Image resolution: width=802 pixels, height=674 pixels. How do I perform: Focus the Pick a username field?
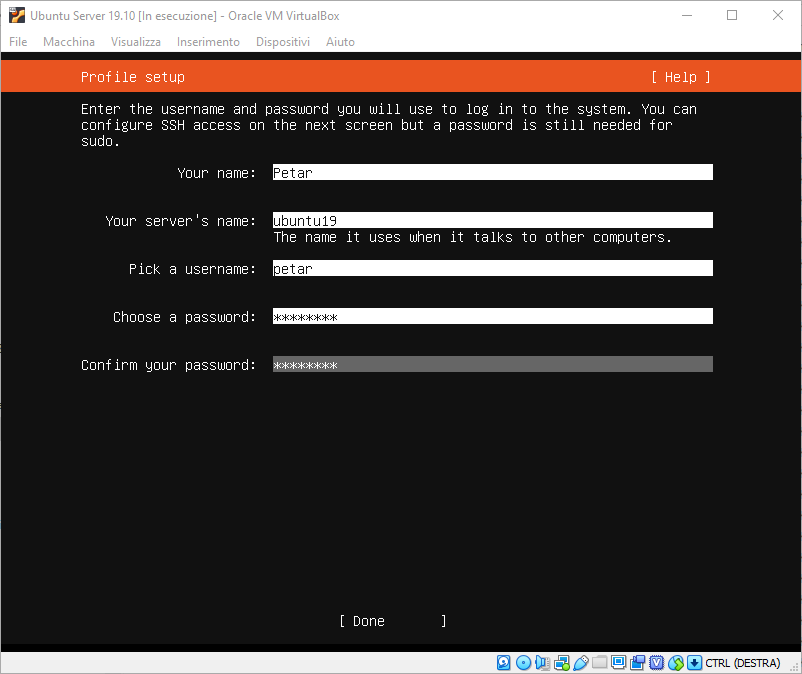[493, 268]
